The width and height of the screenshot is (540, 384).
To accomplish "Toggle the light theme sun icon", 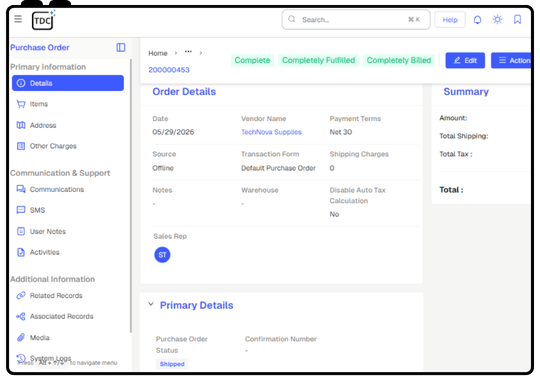I will point(497,19).
